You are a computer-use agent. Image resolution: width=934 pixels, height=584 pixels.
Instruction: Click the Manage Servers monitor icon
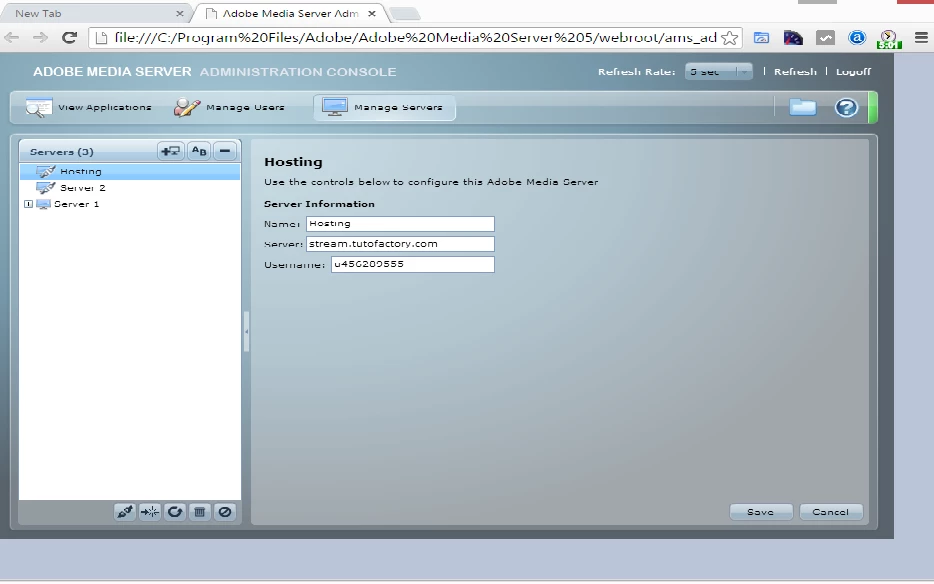(x=335, y=107)
